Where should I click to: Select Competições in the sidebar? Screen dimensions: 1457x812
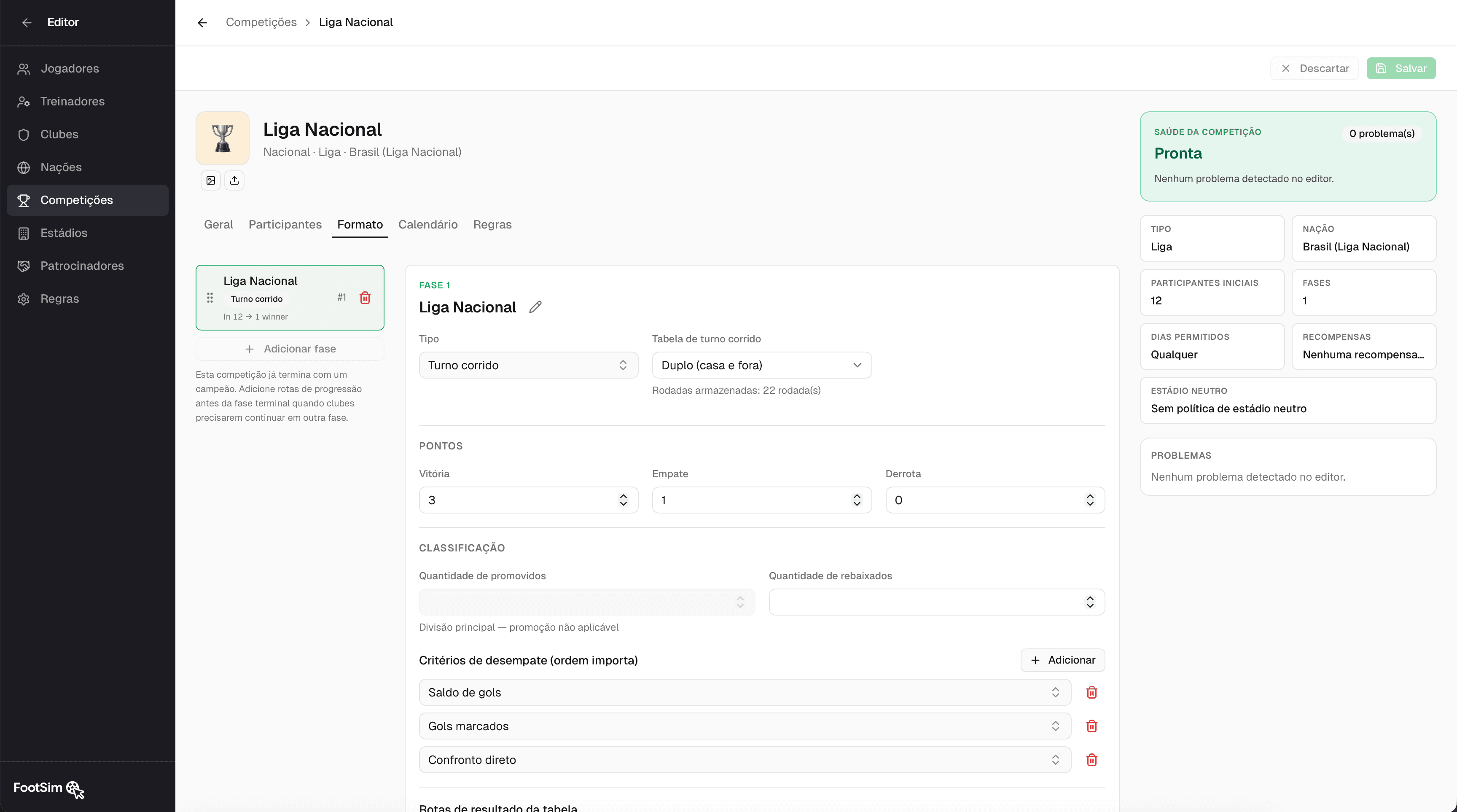88,200
